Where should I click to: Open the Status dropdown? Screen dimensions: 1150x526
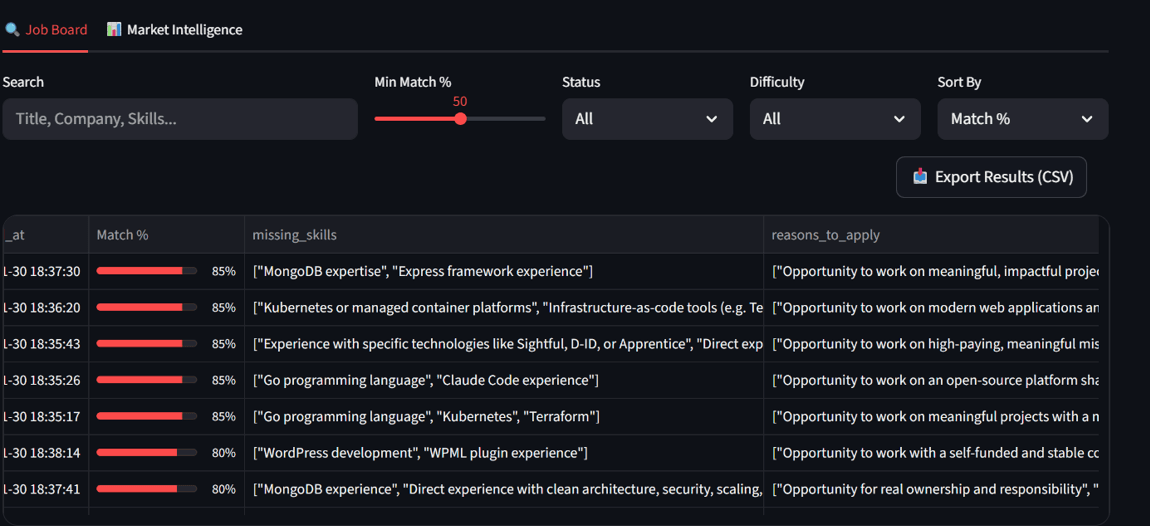(x=648, y=119)
